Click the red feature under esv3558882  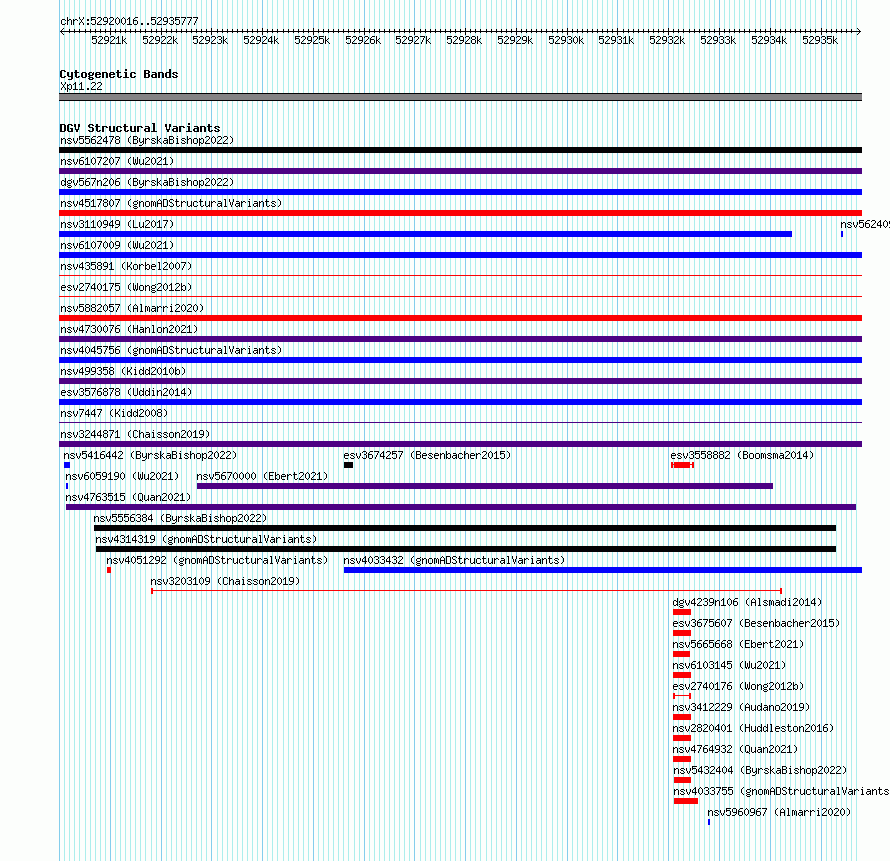point(682,465)
